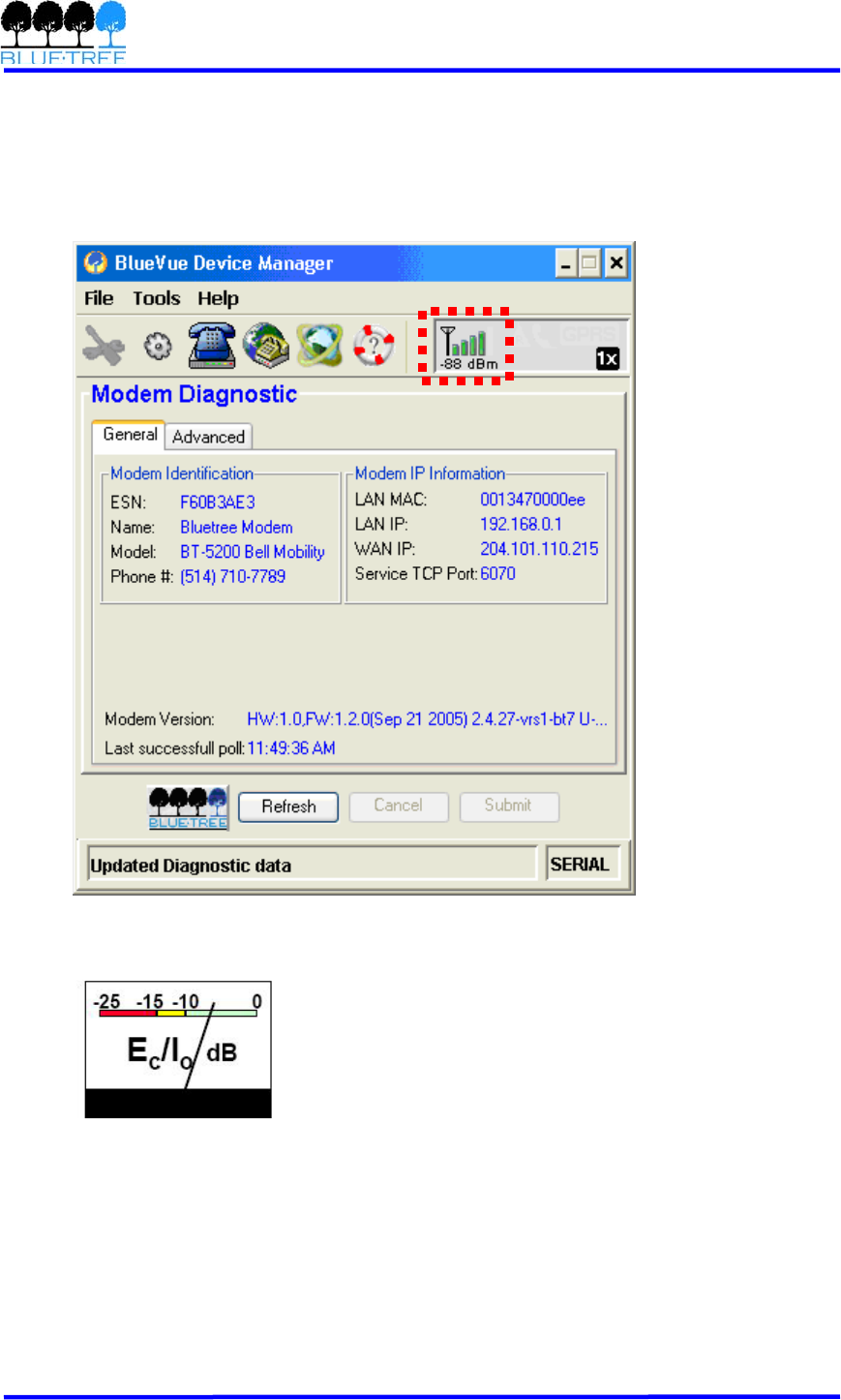The image size is (841, 1400).
Task: Click the Ec/Io dB gauge image
Action: point(178,1050)
